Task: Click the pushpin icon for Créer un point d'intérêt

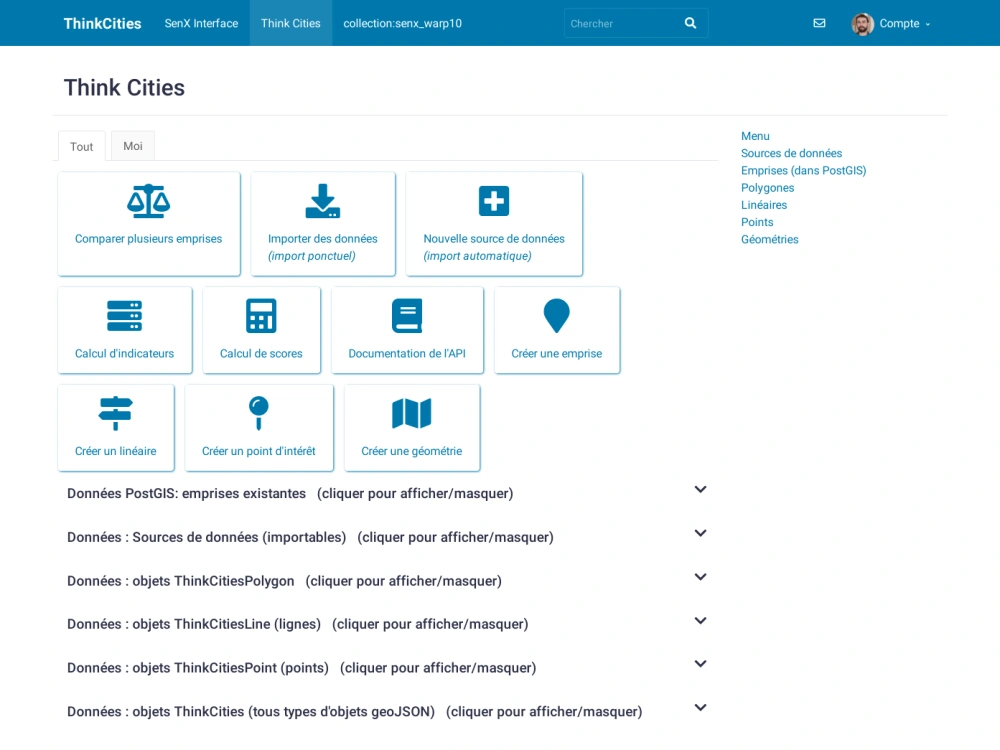Action: (x=258, y=413)
